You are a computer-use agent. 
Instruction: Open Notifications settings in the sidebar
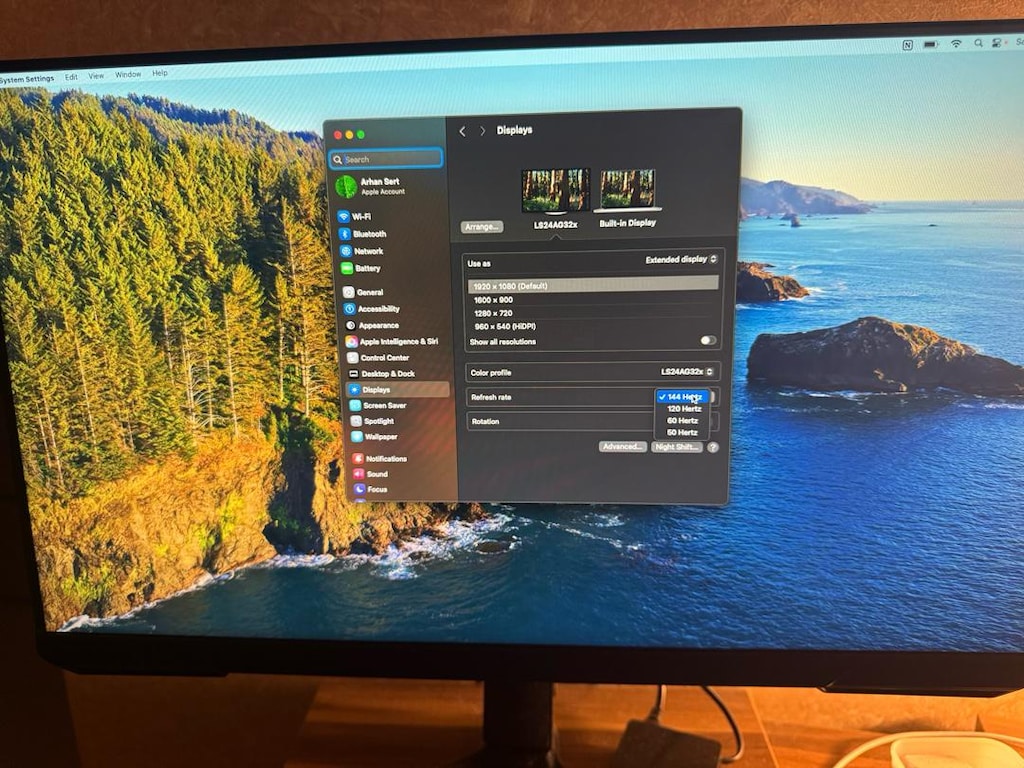(x=380, y=458)
